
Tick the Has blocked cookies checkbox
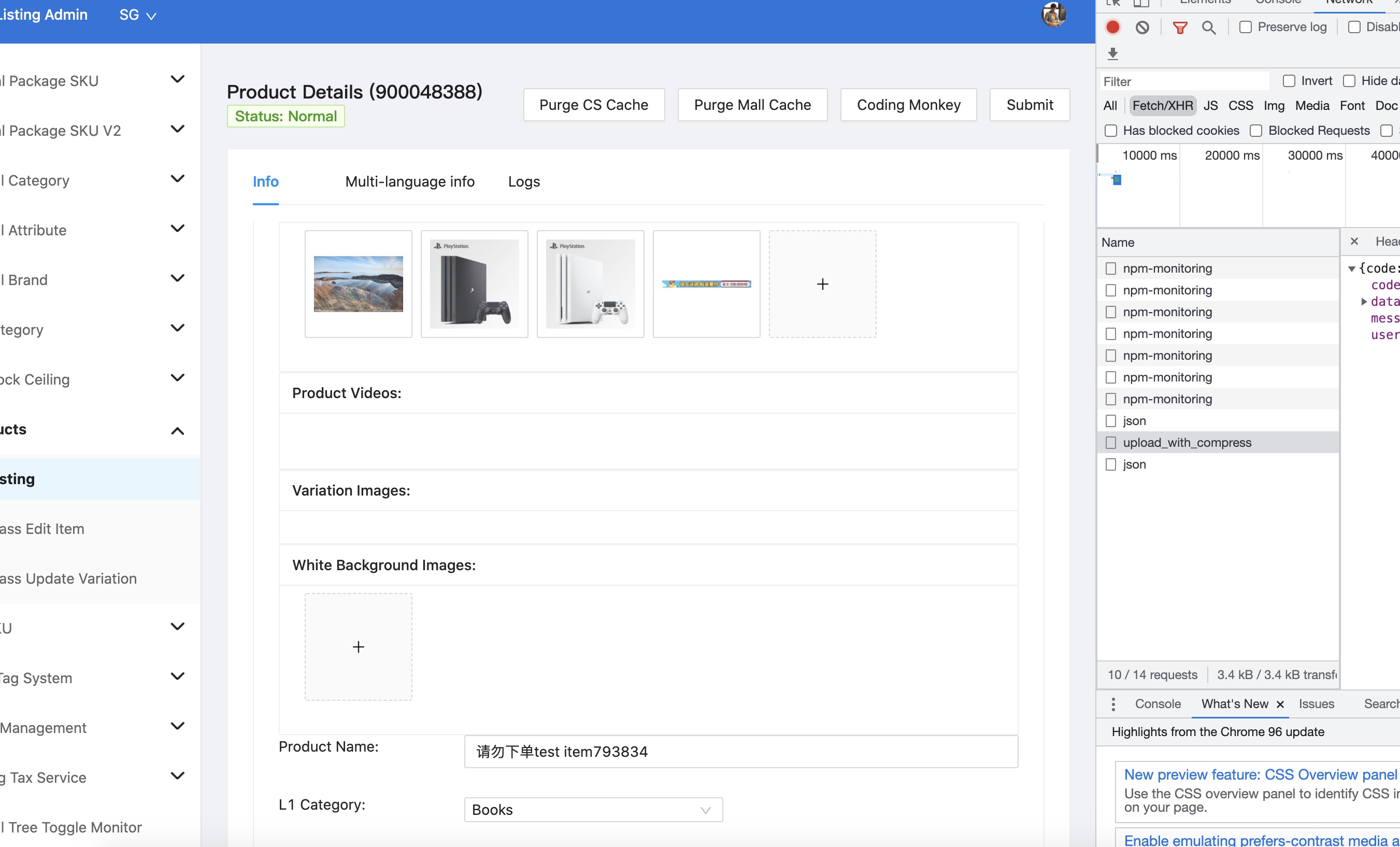pos(1110,131)
